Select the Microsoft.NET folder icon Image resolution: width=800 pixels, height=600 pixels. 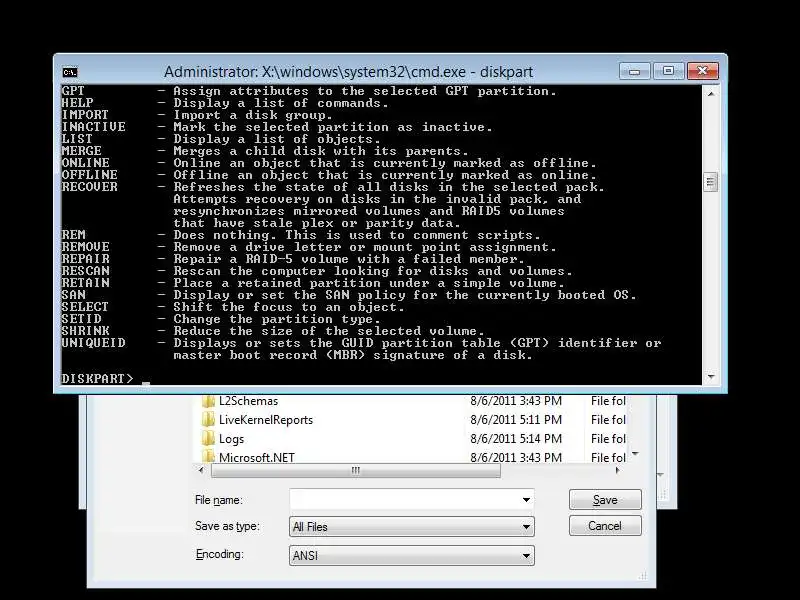point(208,457)
